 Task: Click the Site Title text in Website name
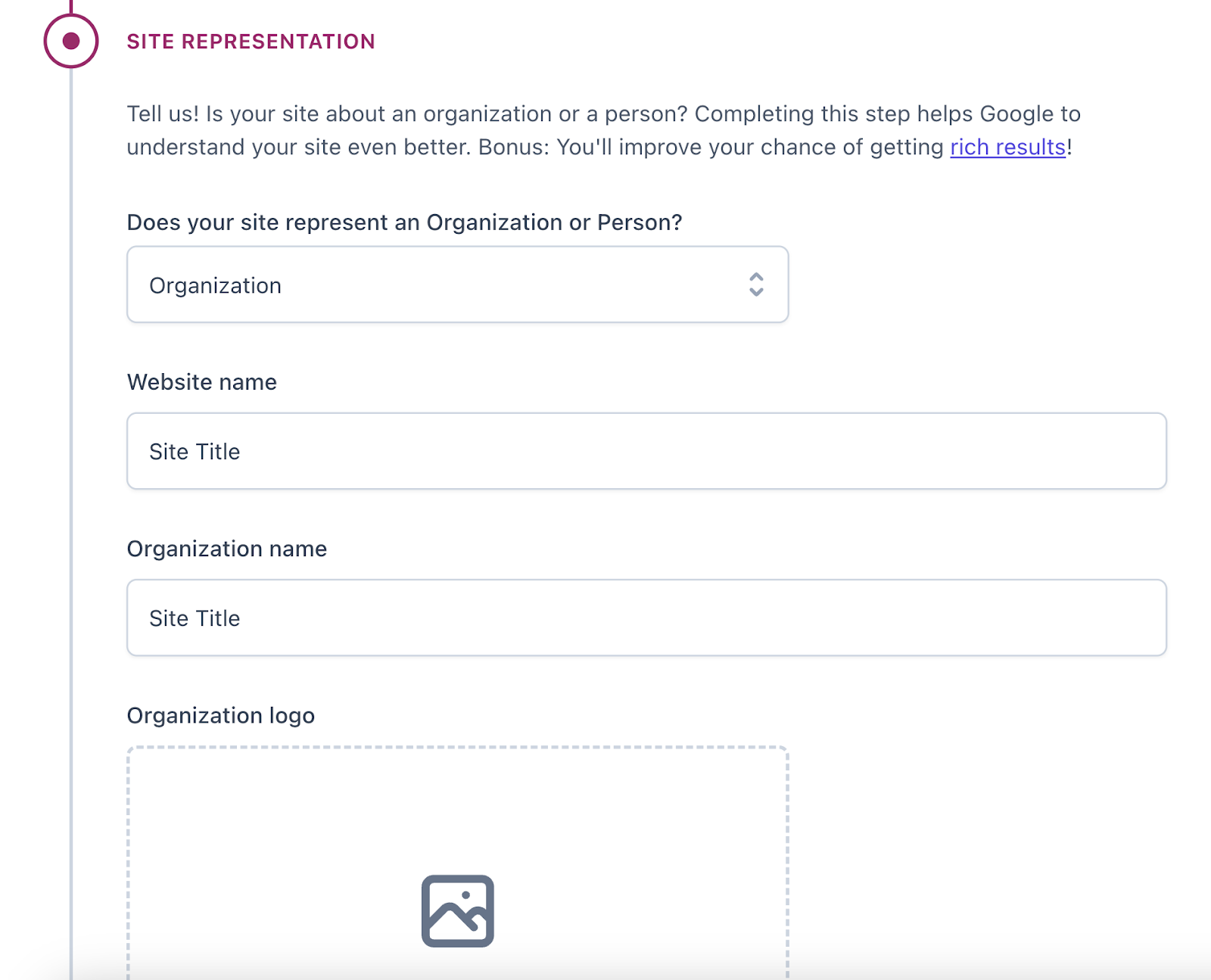pyautogui.click(x=195, y=451)
